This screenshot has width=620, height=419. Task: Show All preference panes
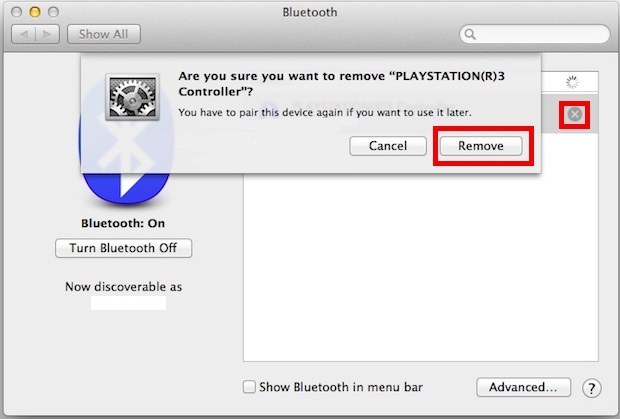104,34
